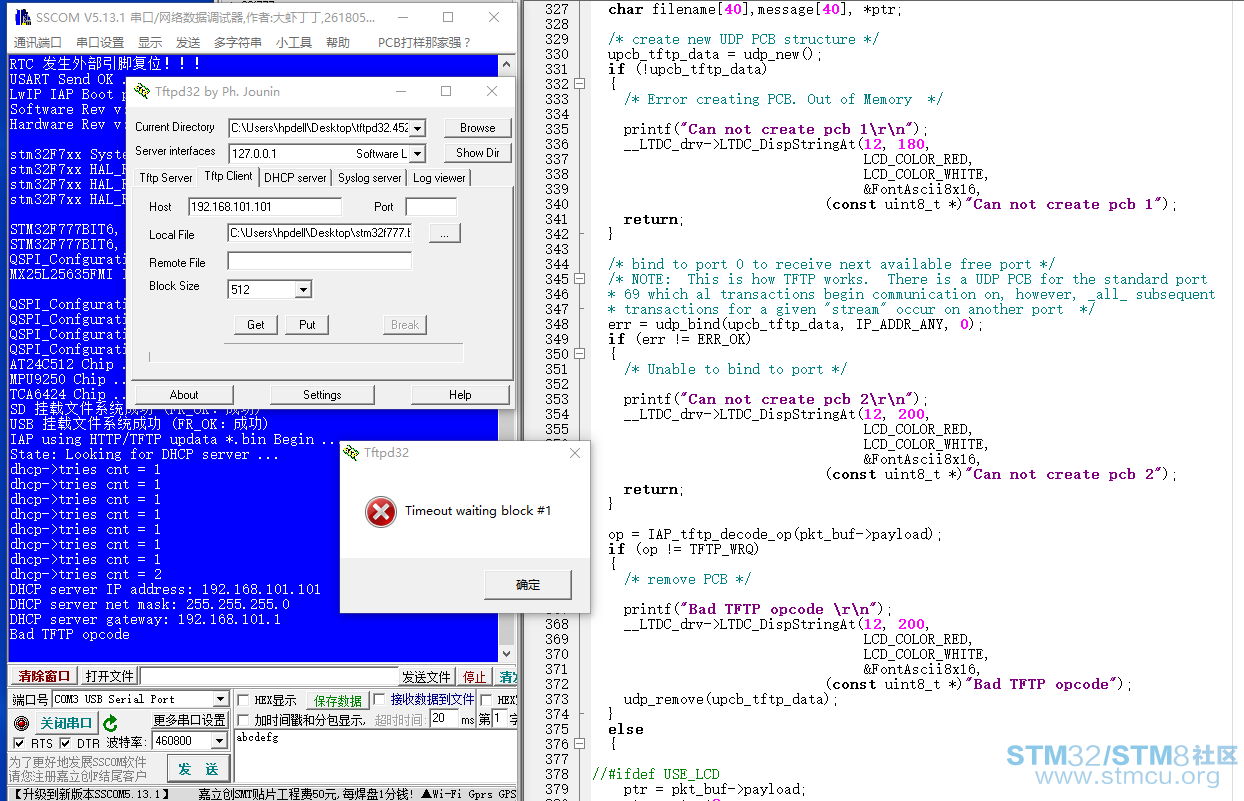1244x801 pixels.
Task: Open the 端口号 COM3 port dropdown
Action: click(222, 699)
